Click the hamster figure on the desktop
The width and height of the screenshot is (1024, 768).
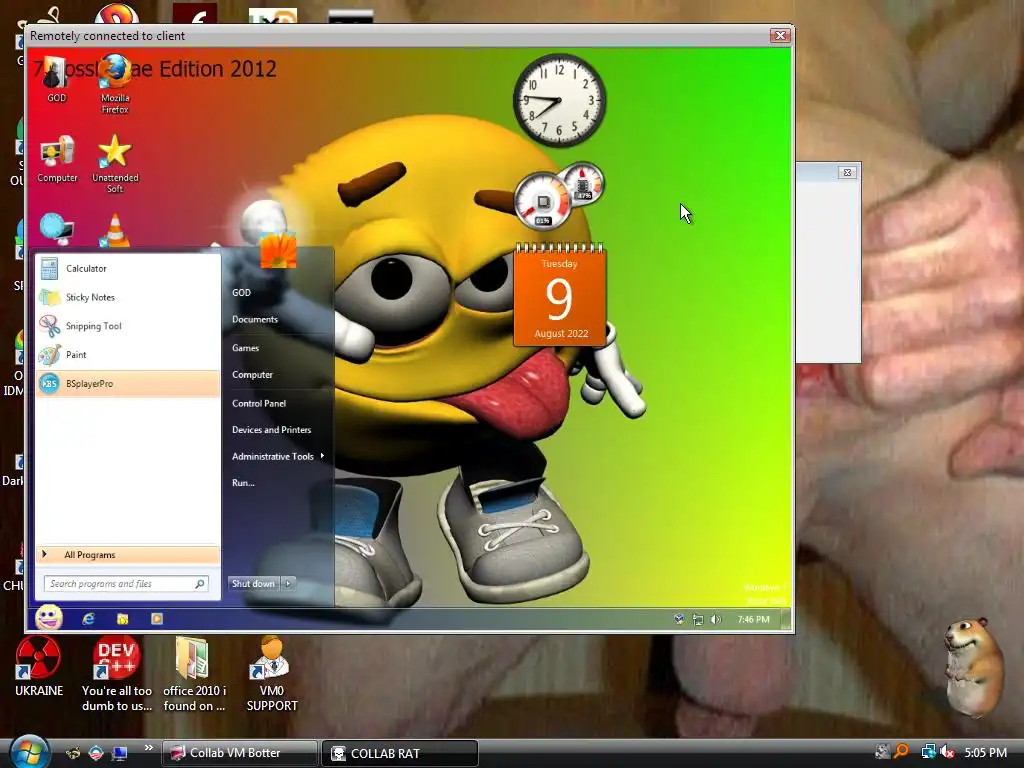(974, 666)
